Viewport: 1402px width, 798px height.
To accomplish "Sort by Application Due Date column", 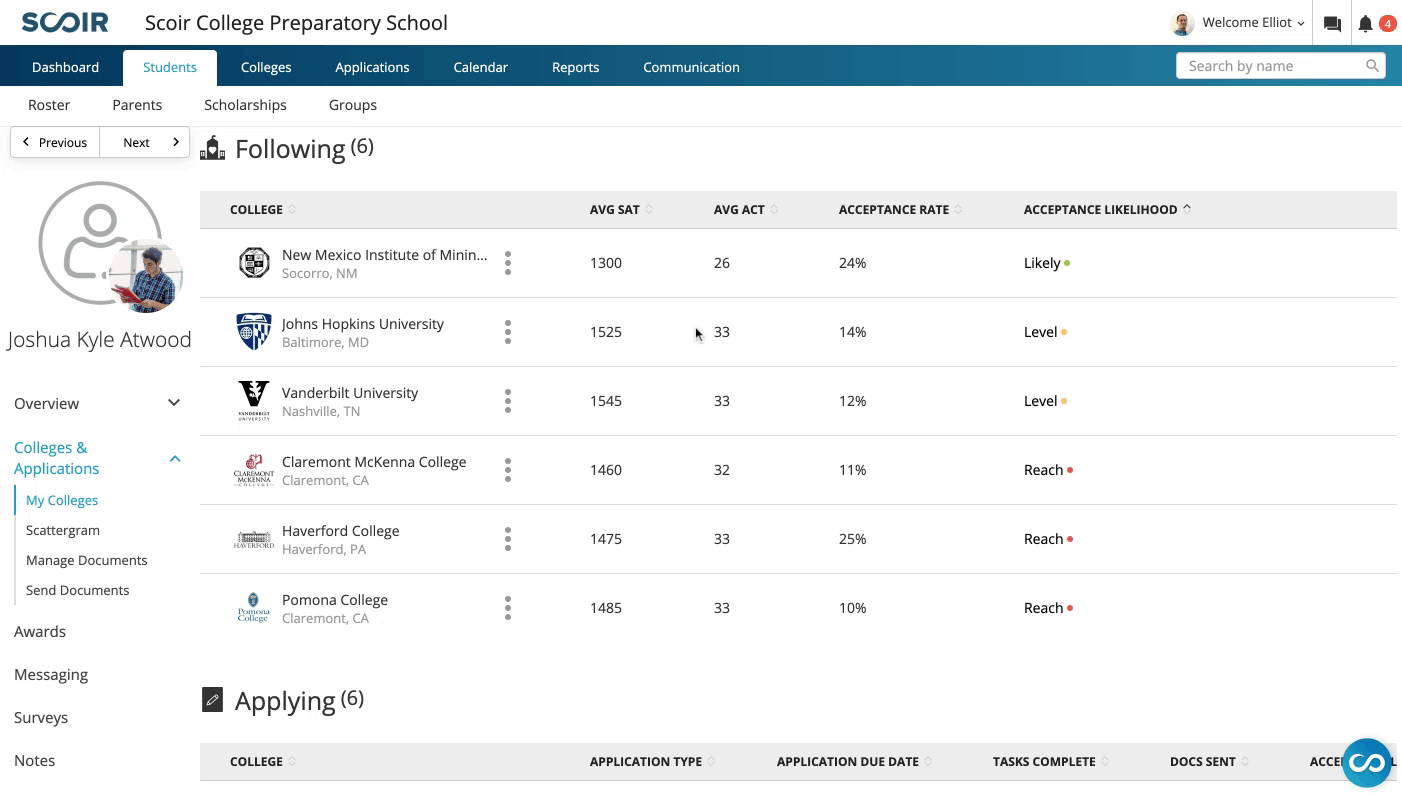I will click(x=854, y=761).
